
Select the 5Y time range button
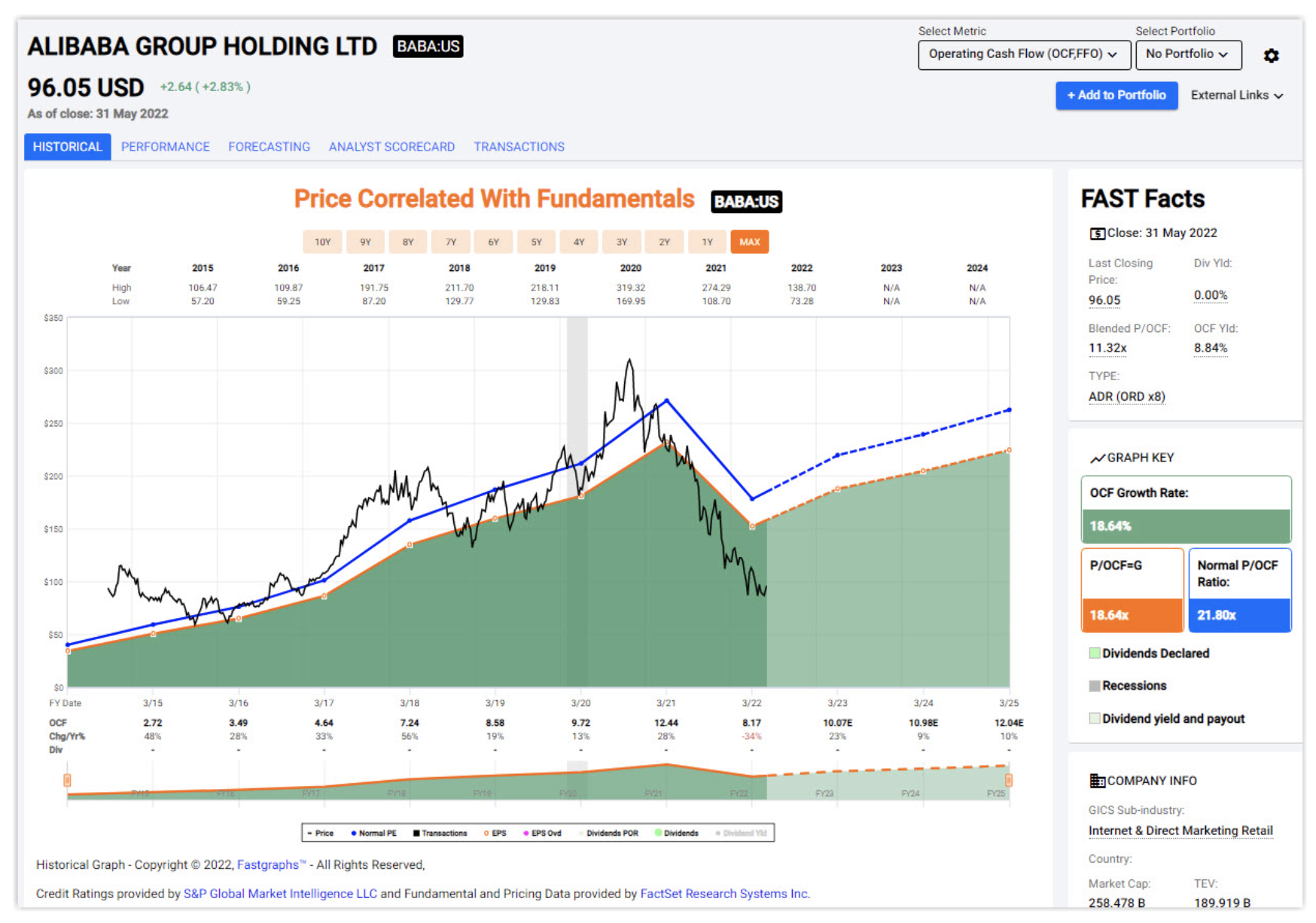tap(536, 242)
